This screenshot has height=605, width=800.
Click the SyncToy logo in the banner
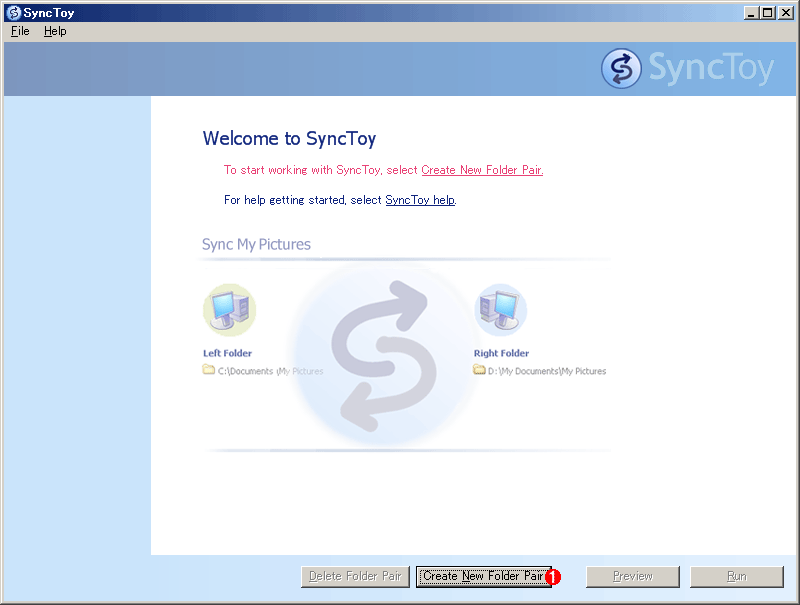[688, 68]
